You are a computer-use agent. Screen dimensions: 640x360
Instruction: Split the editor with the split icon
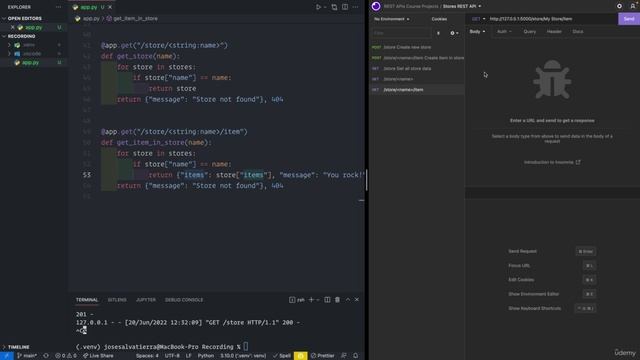(x=345, y=7)
